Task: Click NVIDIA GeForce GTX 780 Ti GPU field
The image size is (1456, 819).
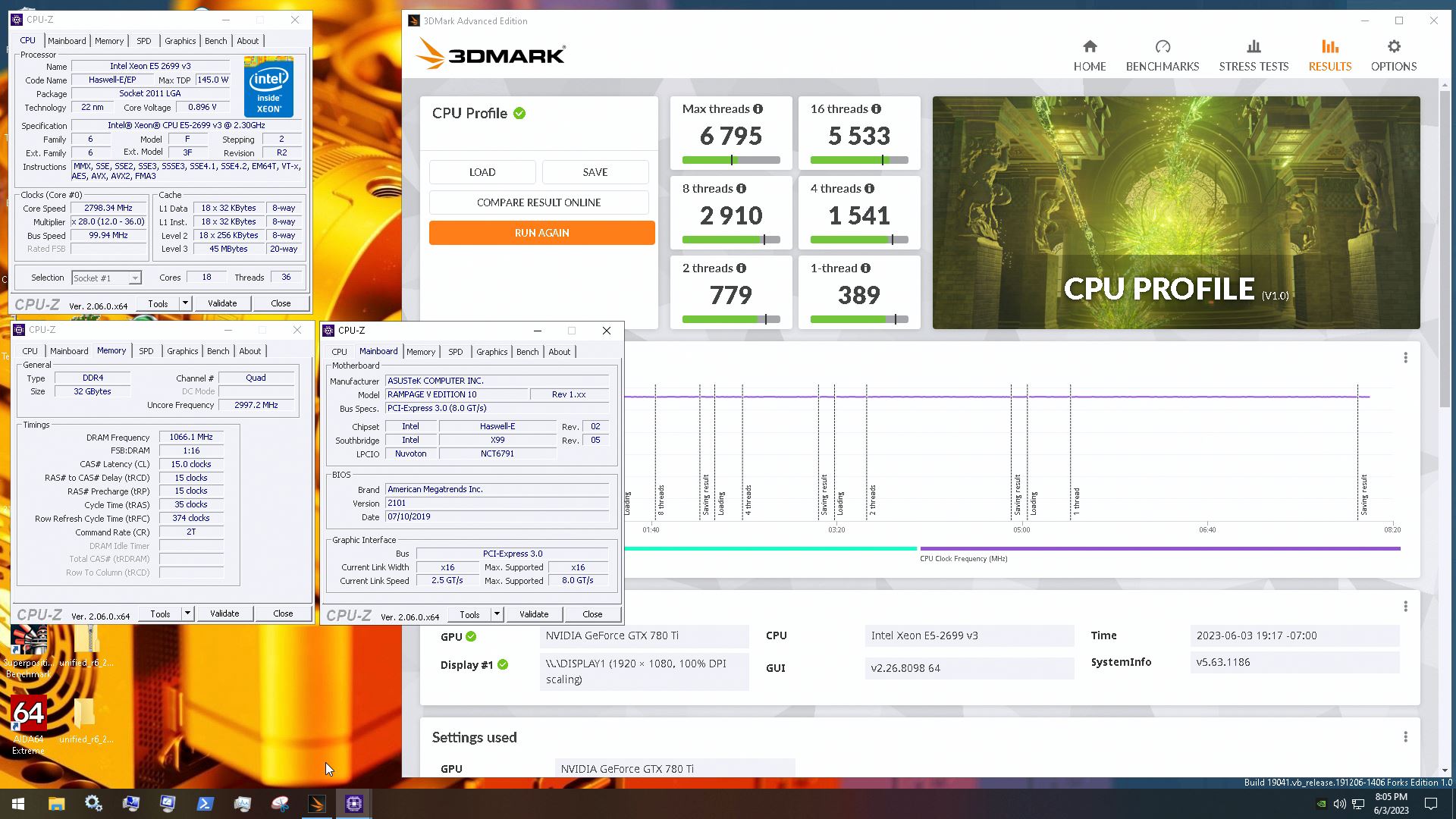Action: [644, 635]
